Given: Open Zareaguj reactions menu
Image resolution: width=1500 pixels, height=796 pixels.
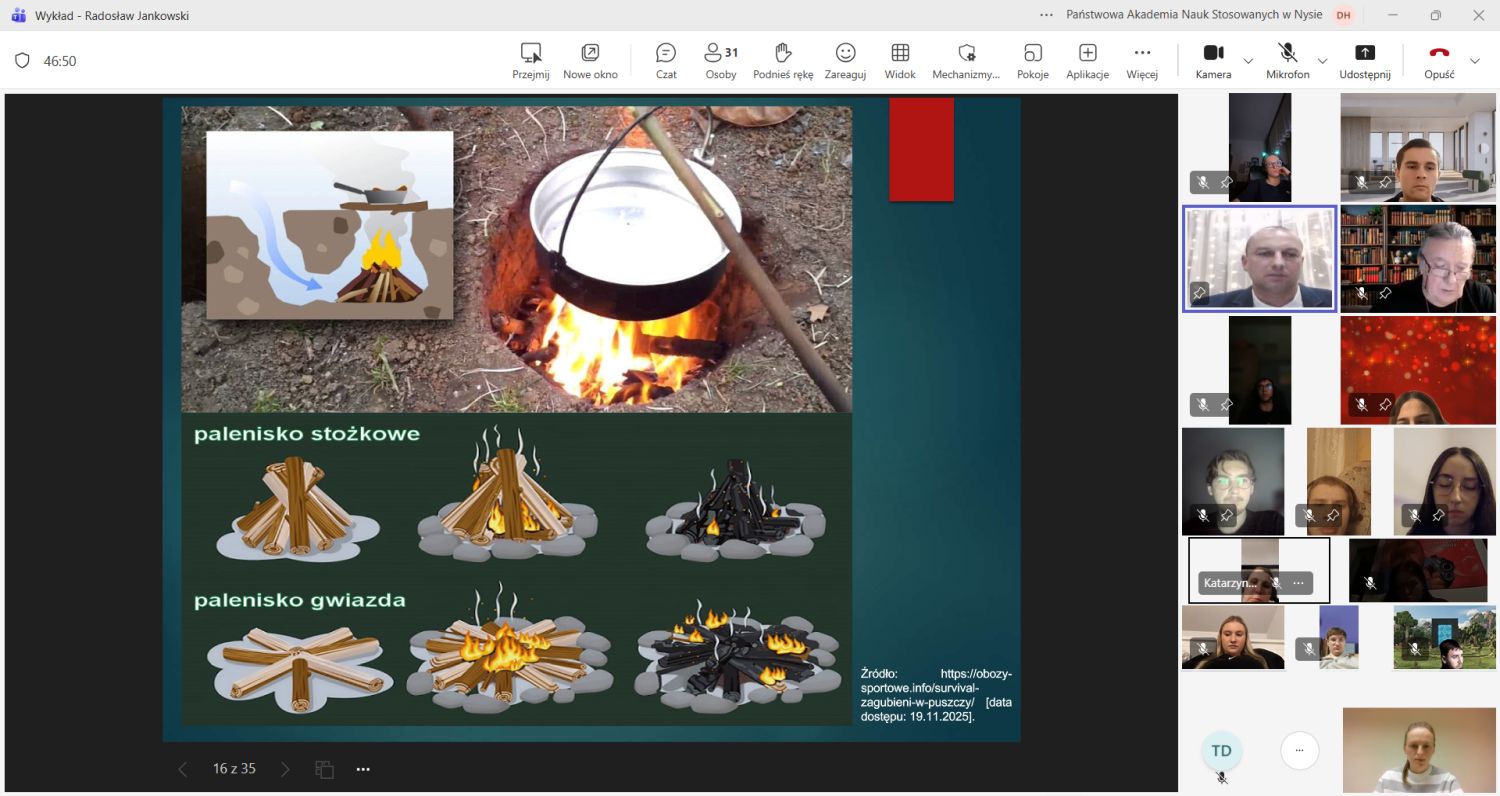Looking at the screenshot, I should pyautogui.click(x=845, y=60).
